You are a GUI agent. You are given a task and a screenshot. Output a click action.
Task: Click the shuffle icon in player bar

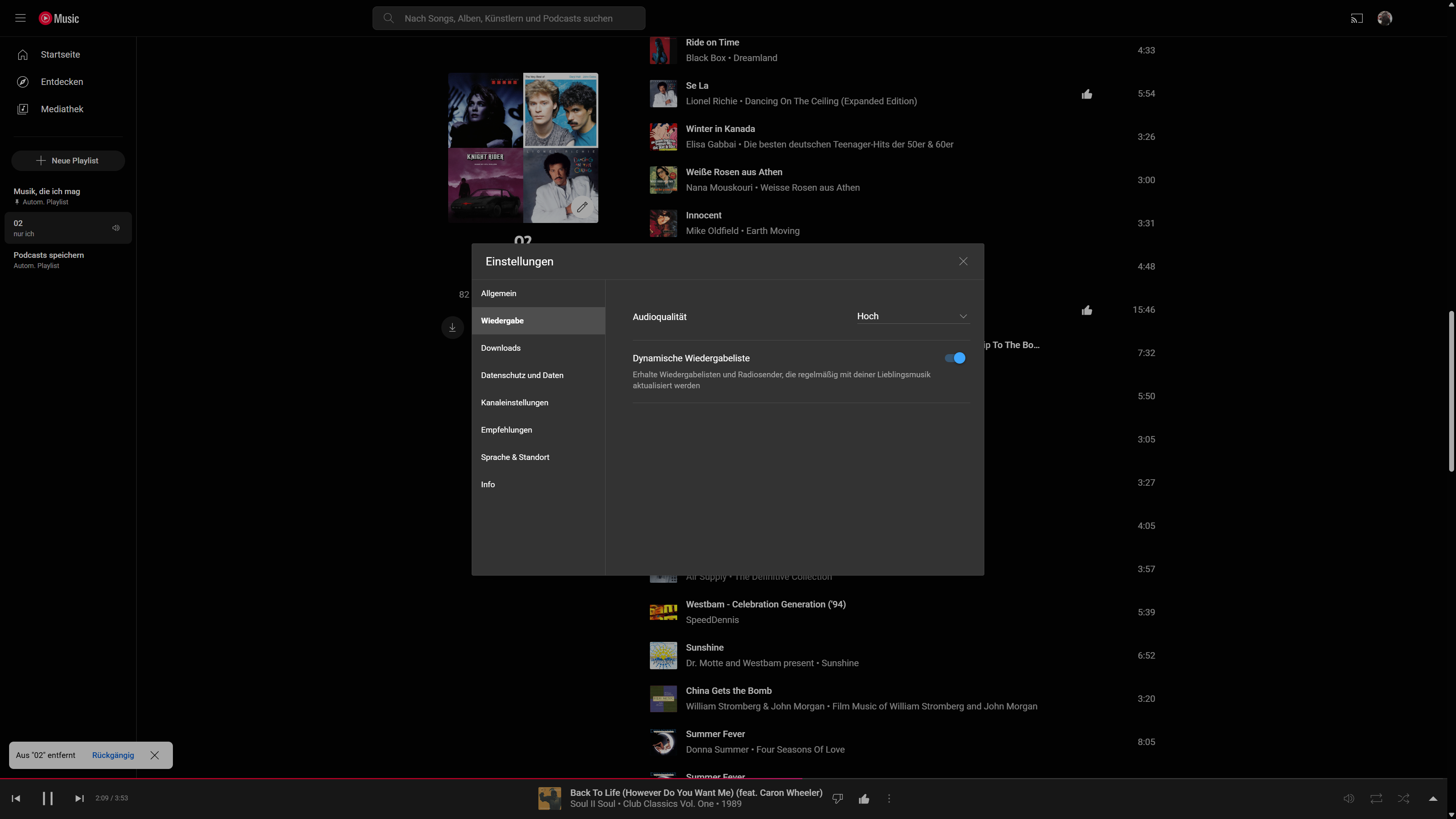point(1403,798)
